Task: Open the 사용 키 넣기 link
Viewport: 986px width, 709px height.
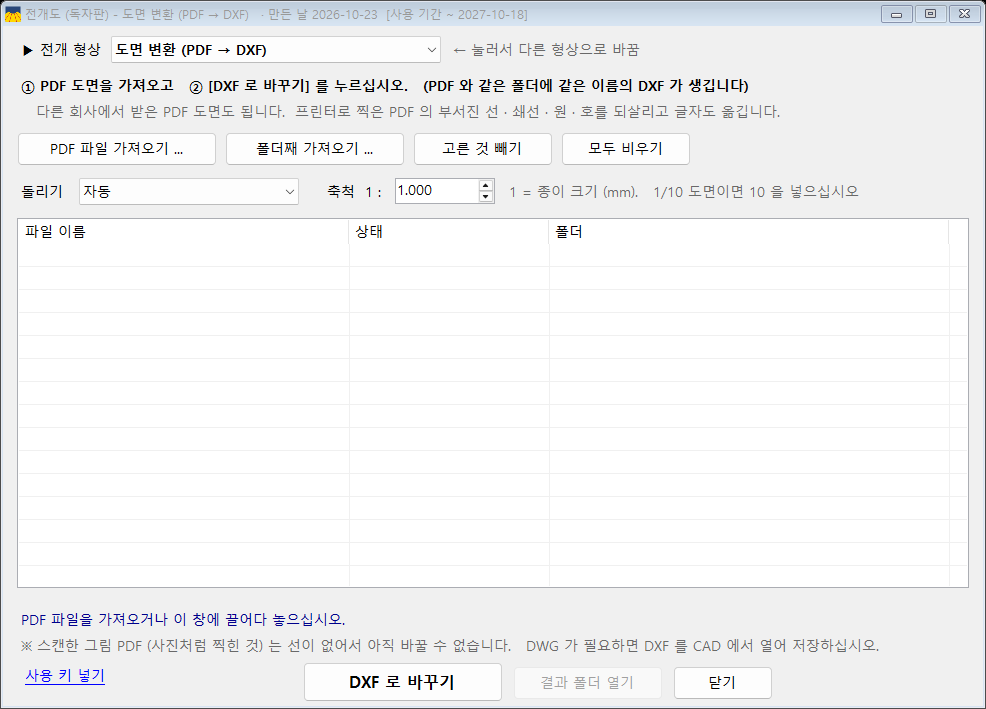Action: [65, 676]
